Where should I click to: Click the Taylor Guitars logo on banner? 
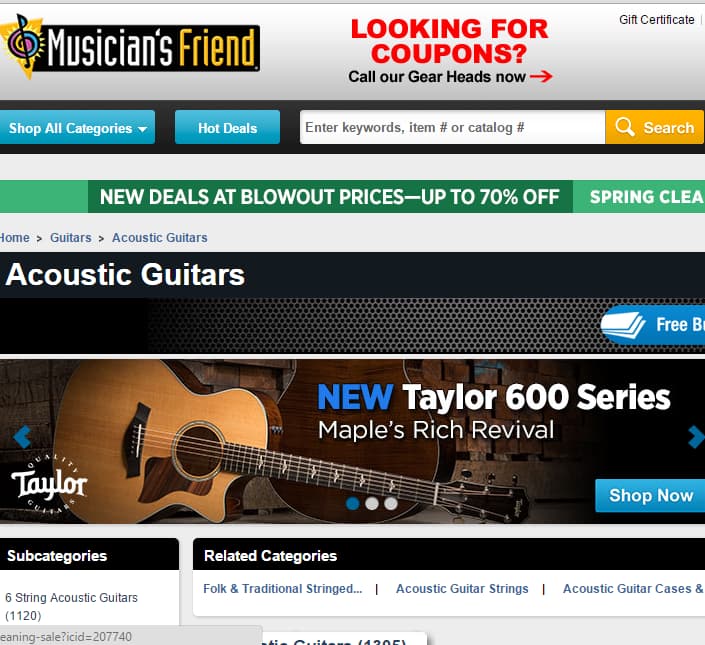click(x=49, y=485)
